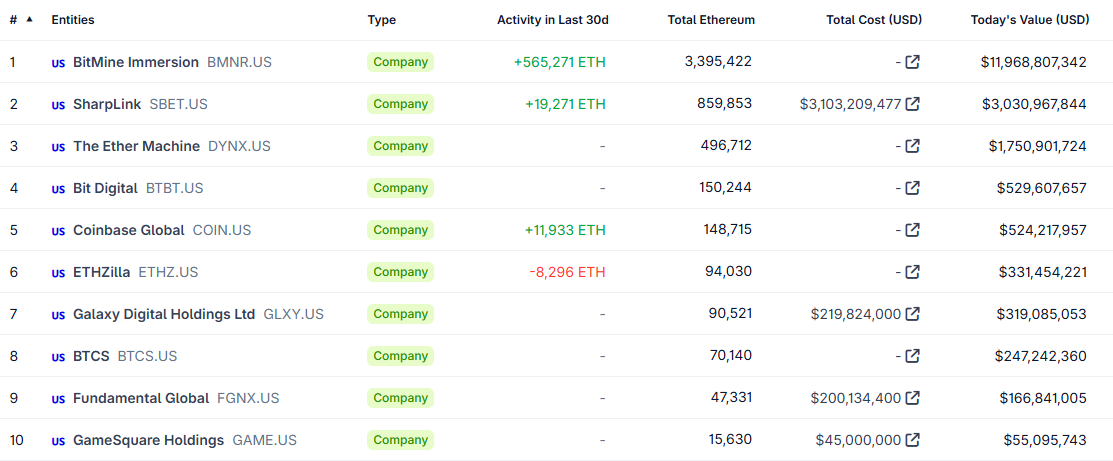Open ETHZilla external link icon
The image size is (1113, 461).
[x=912, y=272]
